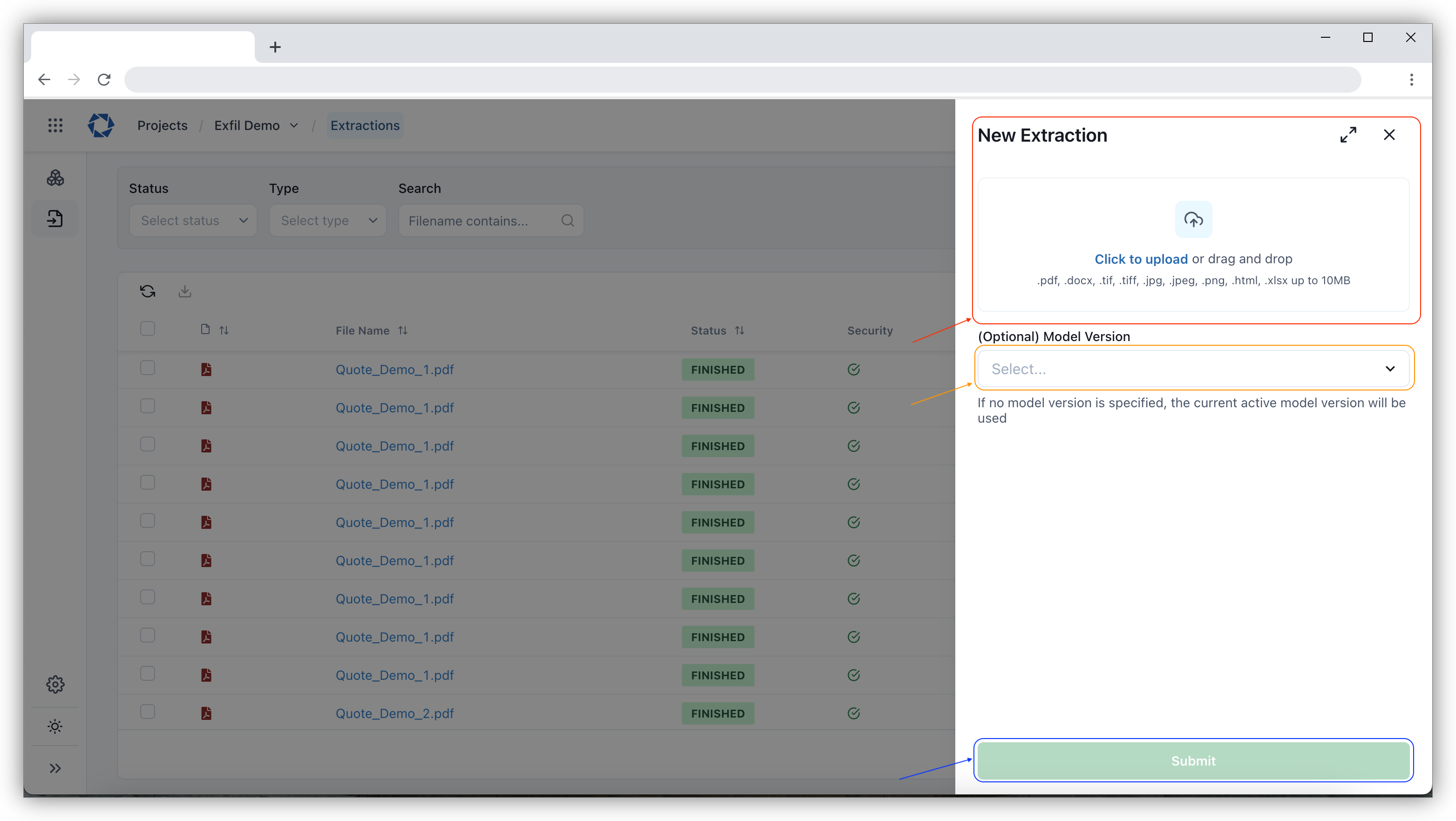
Task: Open Quote_Demo_2.pdf file link
Action: click(x=395, y=713)
